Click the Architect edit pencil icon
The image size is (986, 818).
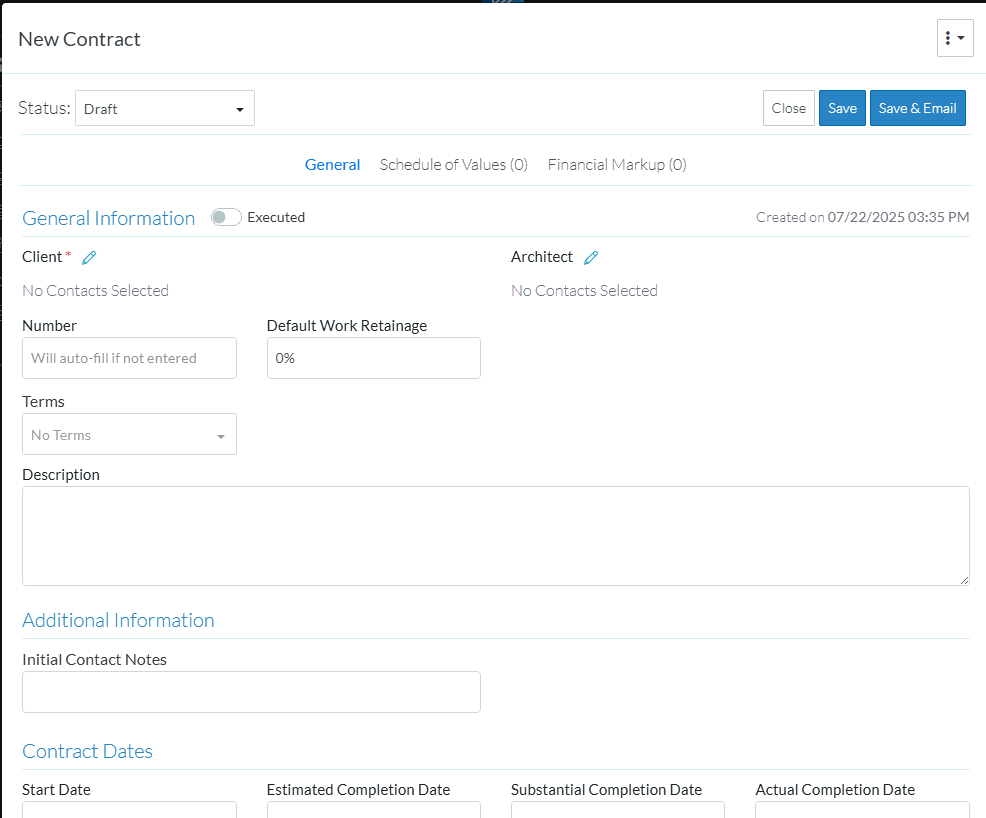(591, 258)
